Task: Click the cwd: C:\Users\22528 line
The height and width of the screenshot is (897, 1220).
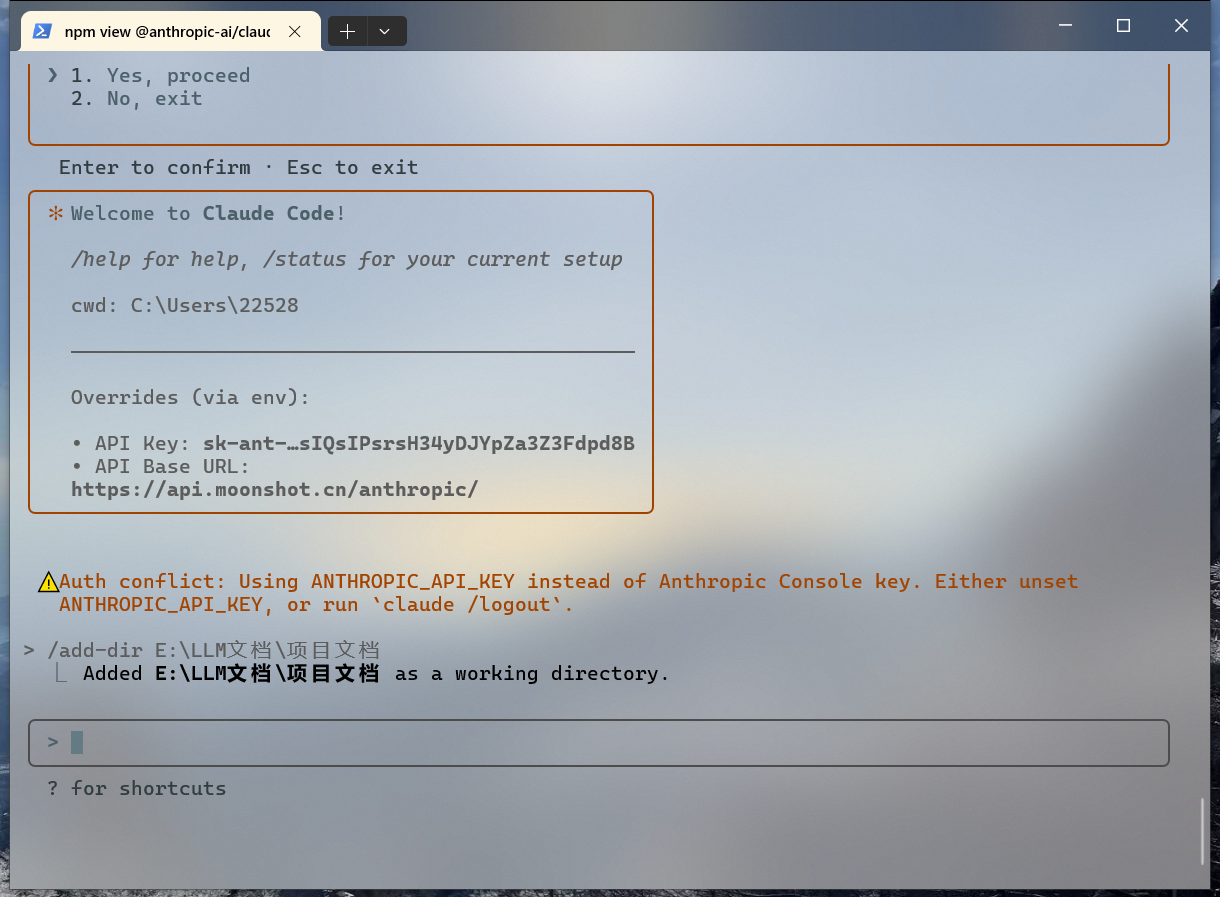Action: (x=185, y=305)
